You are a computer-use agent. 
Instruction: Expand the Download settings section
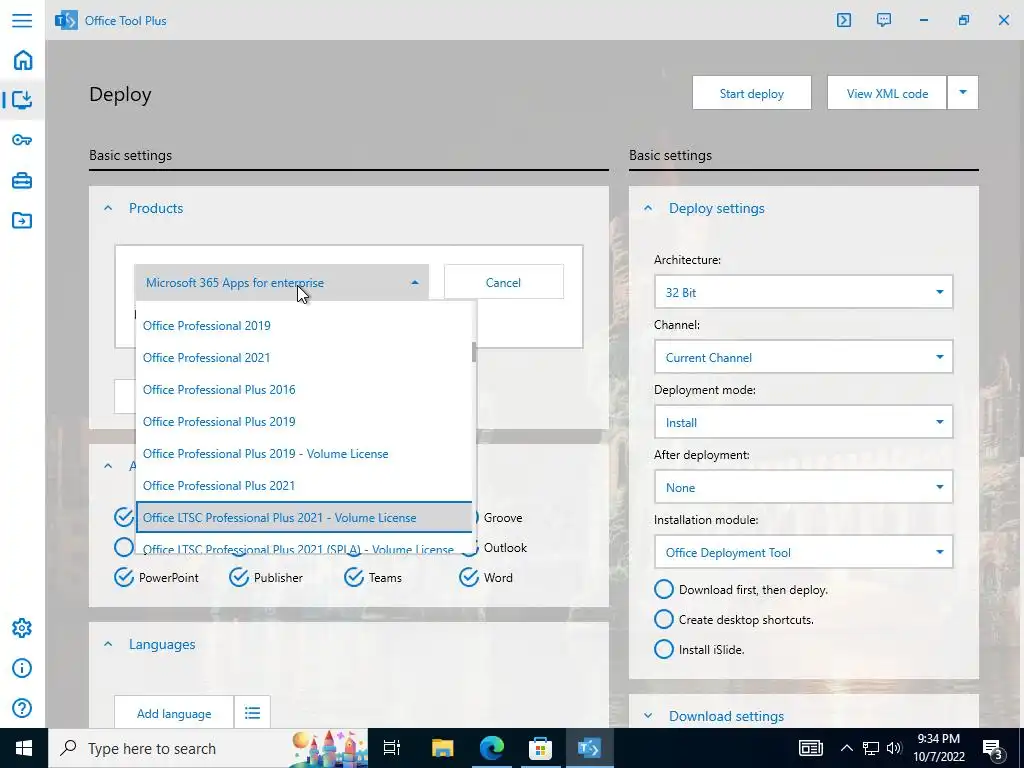(648, 716)
